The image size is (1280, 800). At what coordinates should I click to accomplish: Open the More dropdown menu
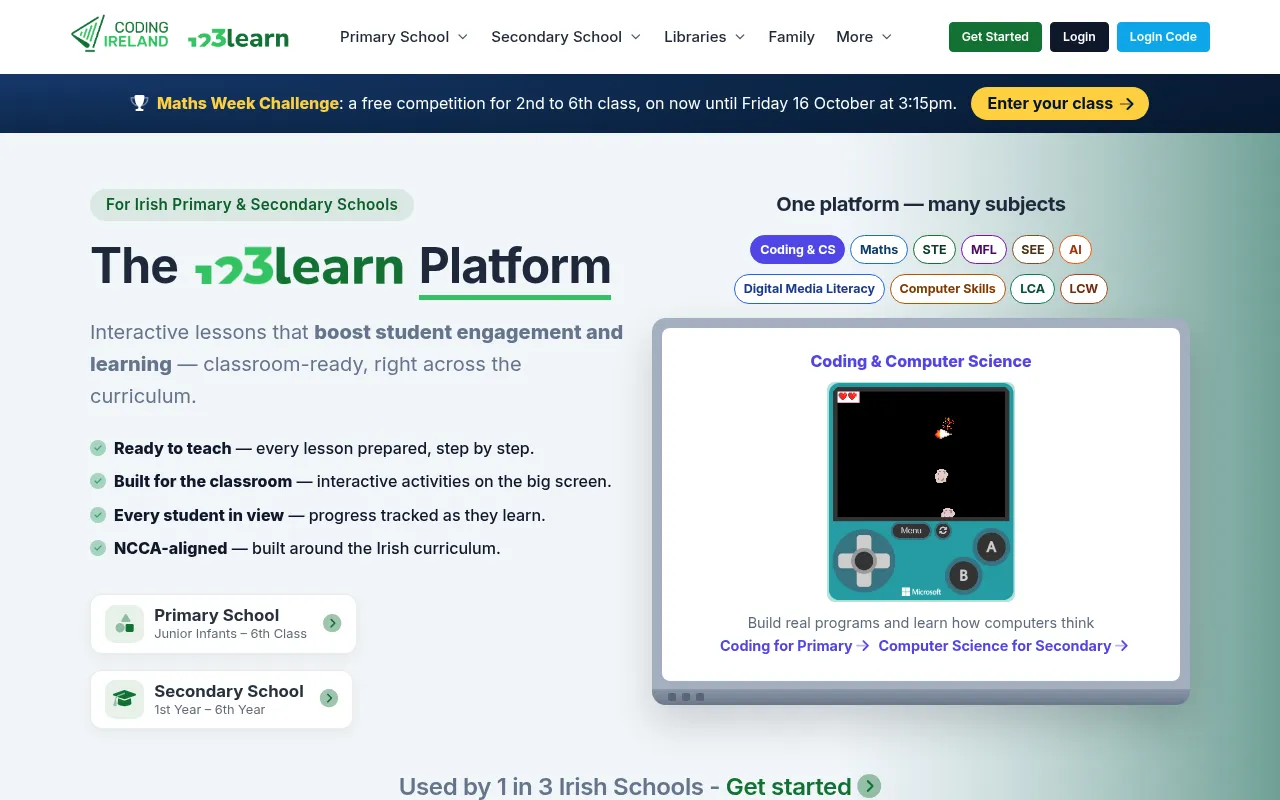pos(864,37)
